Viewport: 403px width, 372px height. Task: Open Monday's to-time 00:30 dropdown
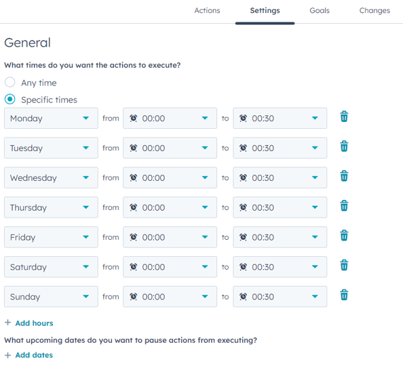coord(280,118)
